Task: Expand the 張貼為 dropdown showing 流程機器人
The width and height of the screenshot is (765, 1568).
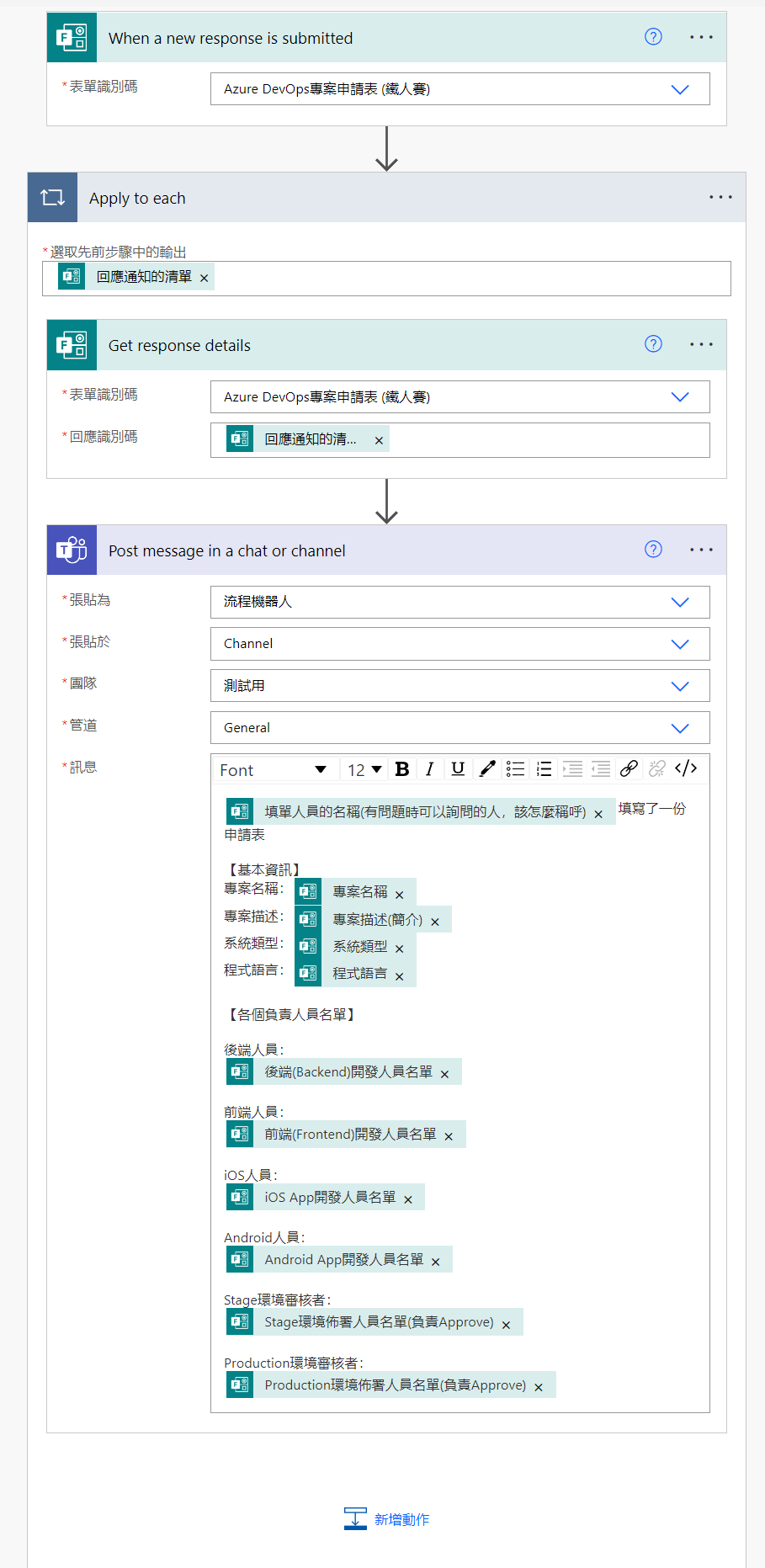Action: (x=680, y=602)
